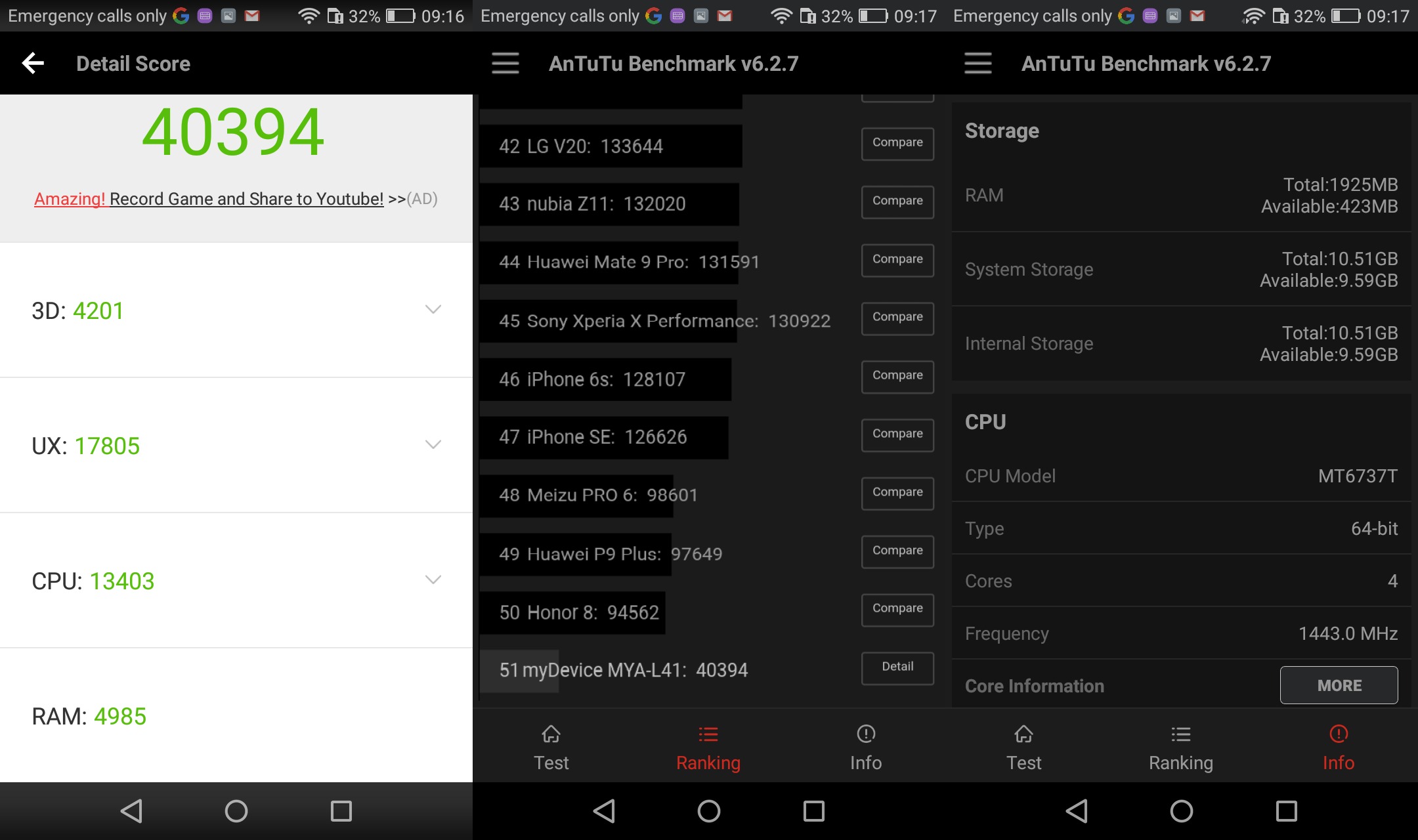Compare with Sony Xperia X Performance
This screenshot has width=1418, height=840.
897,318
